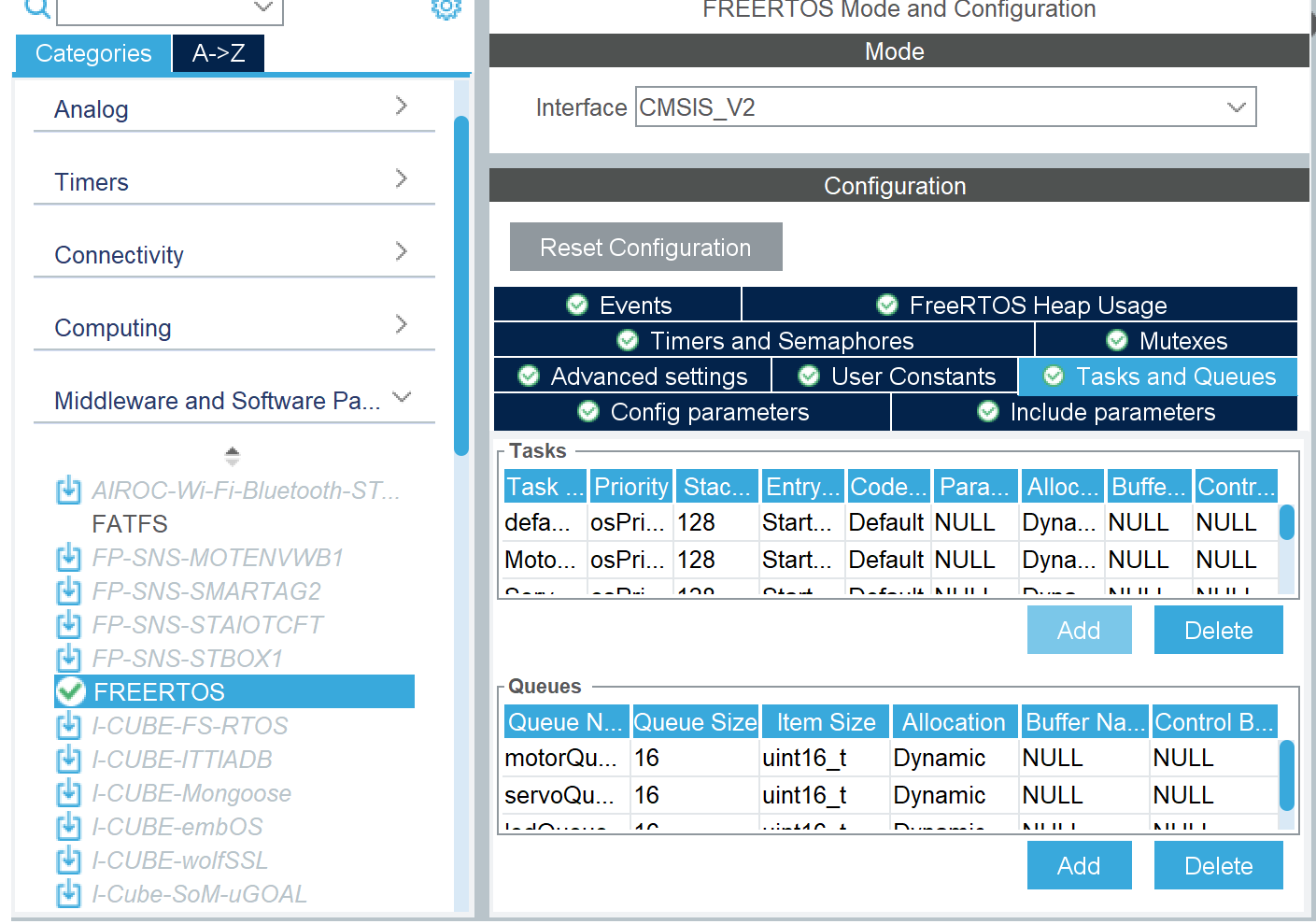
Task: Click uint16_t item size in motorQu... row
Action: point(824,758)
